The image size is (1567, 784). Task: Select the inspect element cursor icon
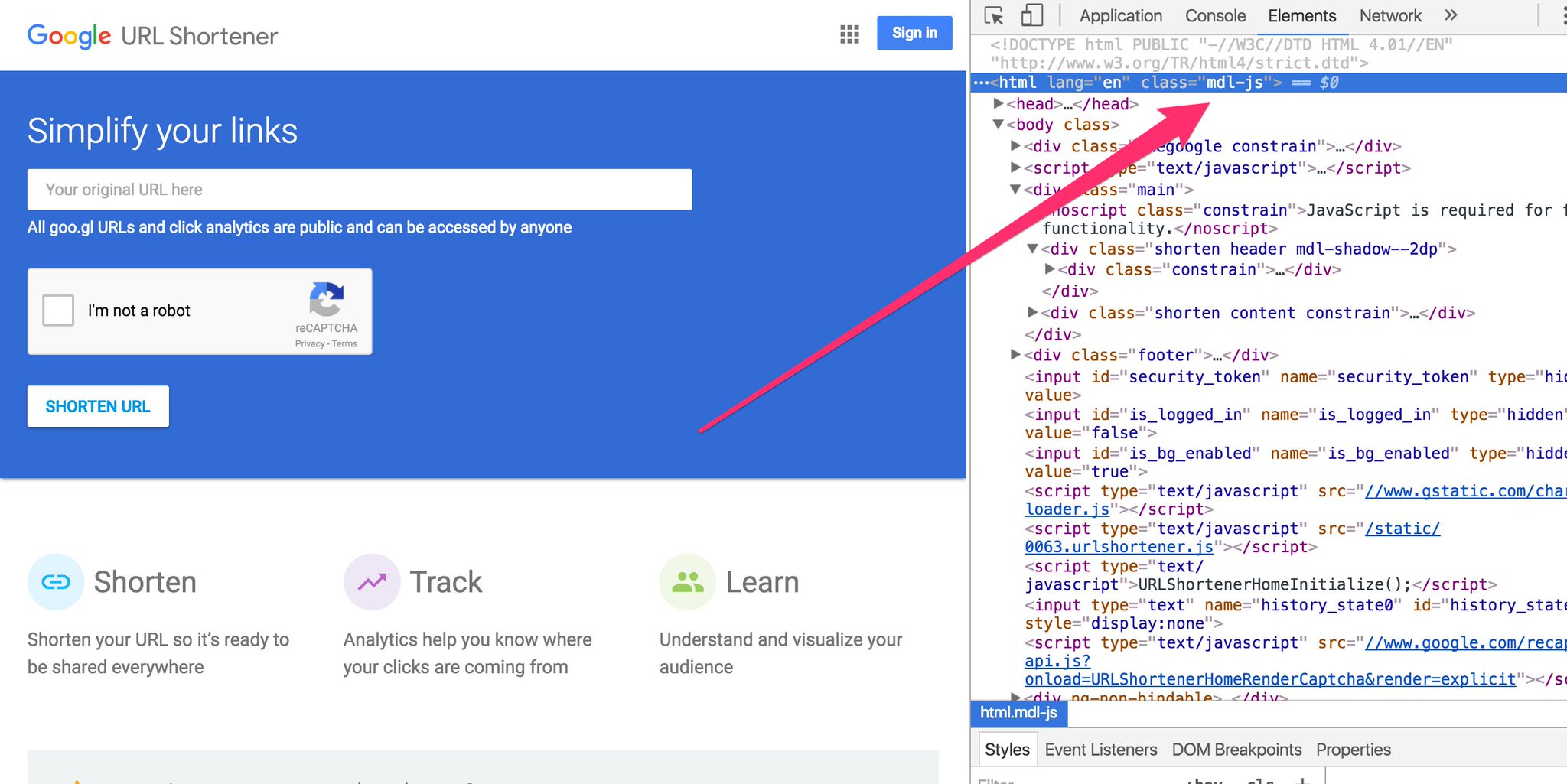coord(994,16)
